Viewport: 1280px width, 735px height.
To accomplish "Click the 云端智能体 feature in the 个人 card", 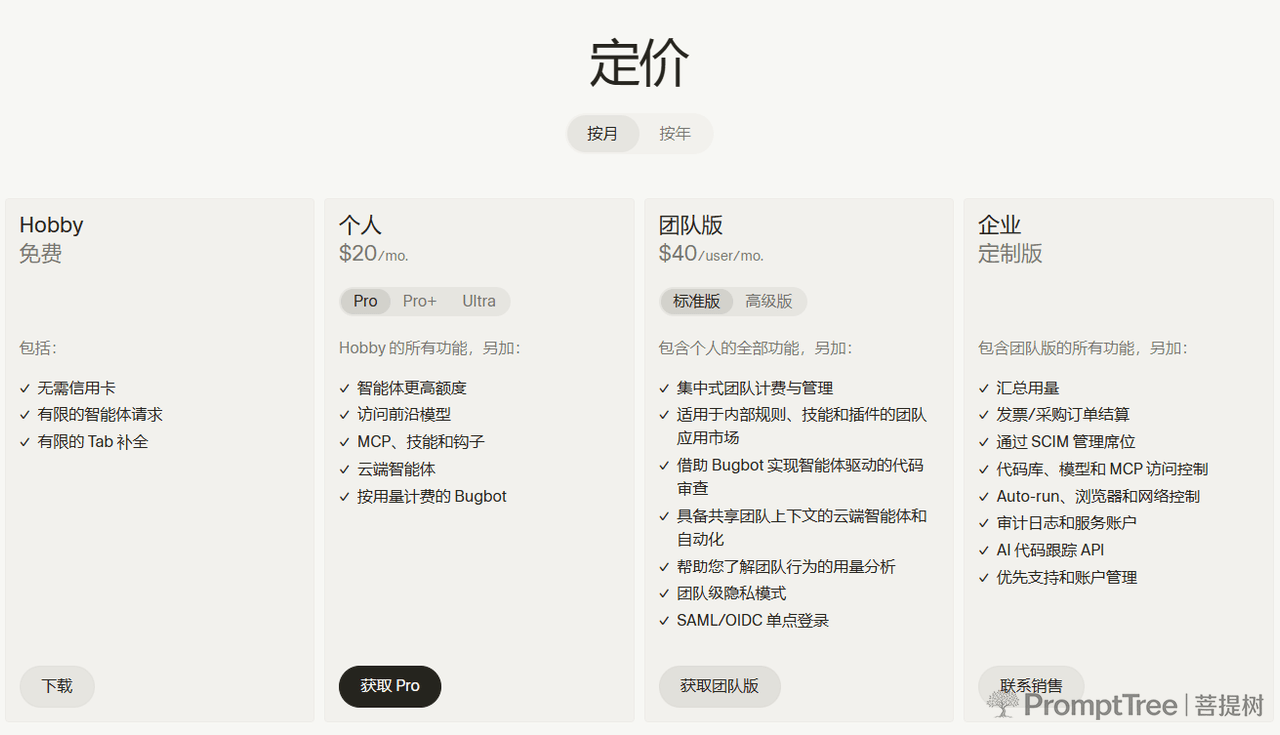I will pos(396,469).
